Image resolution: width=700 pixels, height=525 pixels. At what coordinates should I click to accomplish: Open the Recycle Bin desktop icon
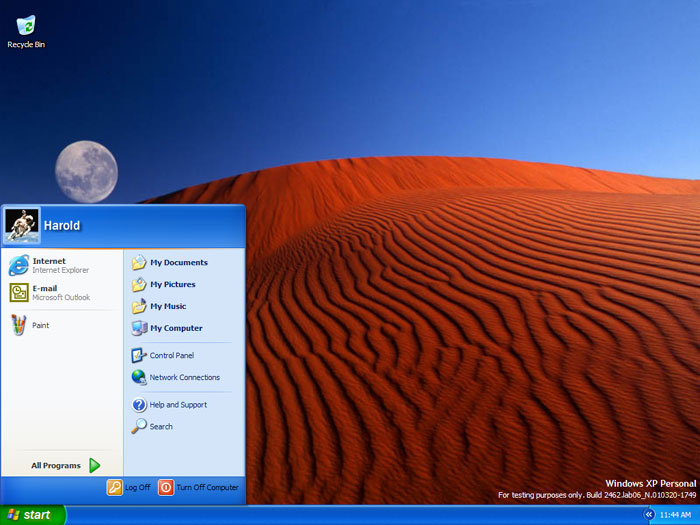(x=26, y=25)
